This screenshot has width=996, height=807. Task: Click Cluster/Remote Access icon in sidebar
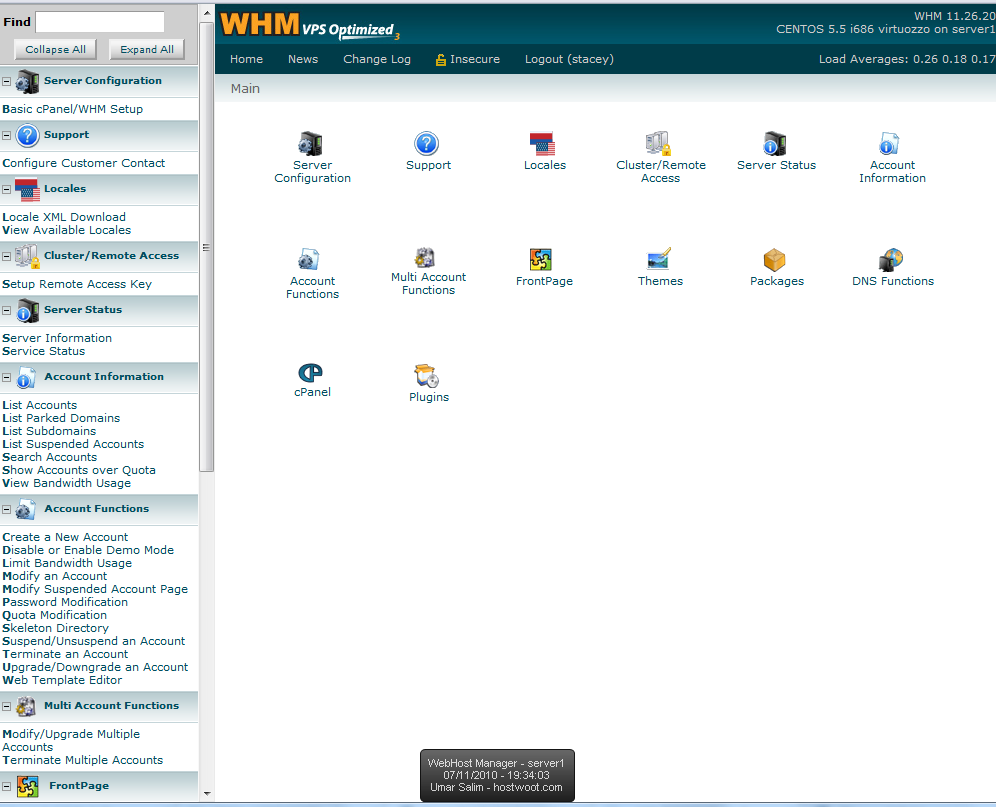click(x=27, y=257)
